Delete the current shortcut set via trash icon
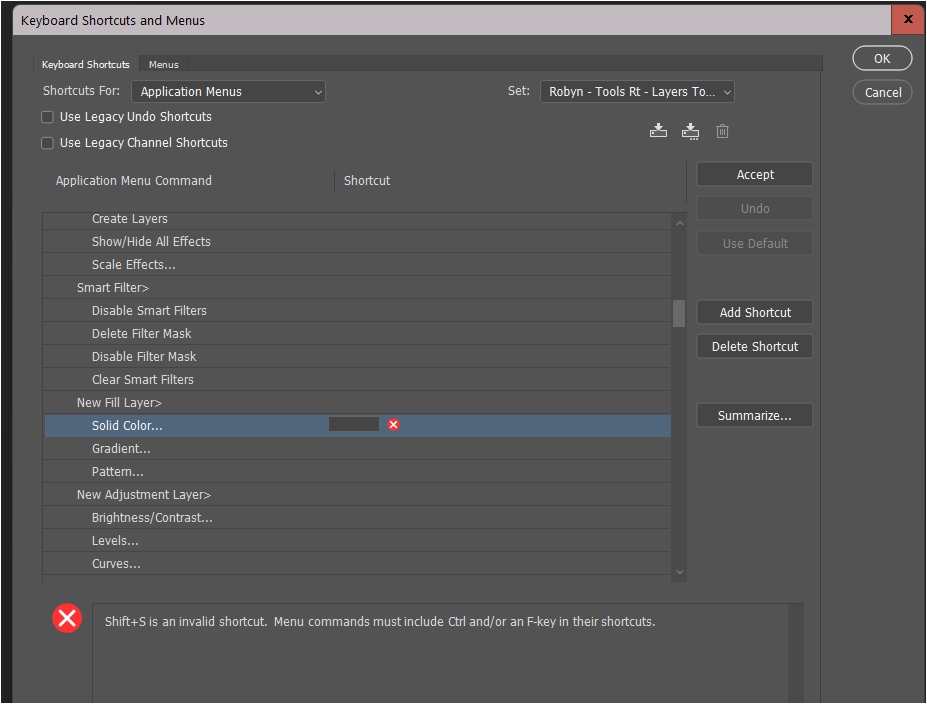The image size is (927, 704). 722,130
